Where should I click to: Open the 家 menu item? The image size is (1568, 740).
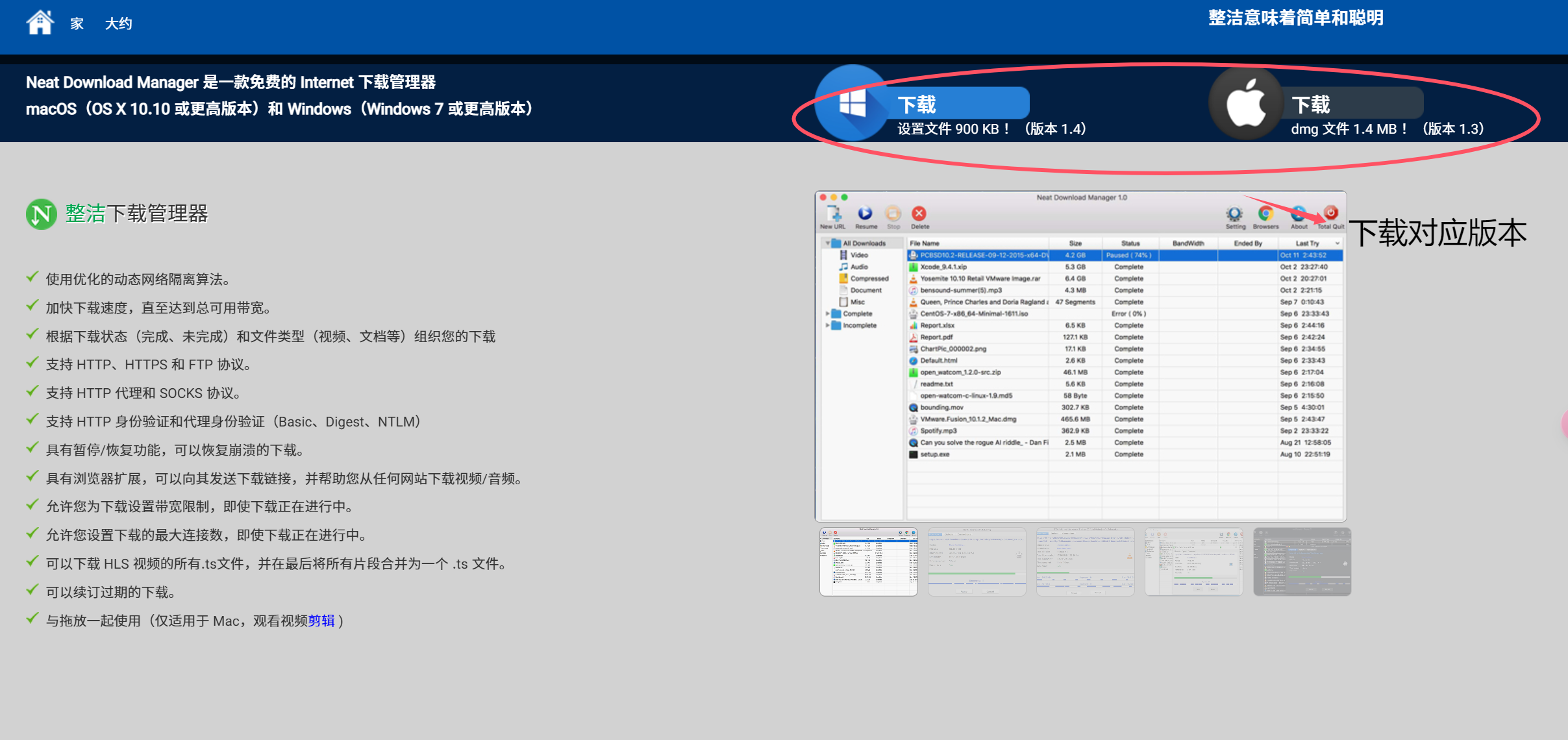[77, 24]
